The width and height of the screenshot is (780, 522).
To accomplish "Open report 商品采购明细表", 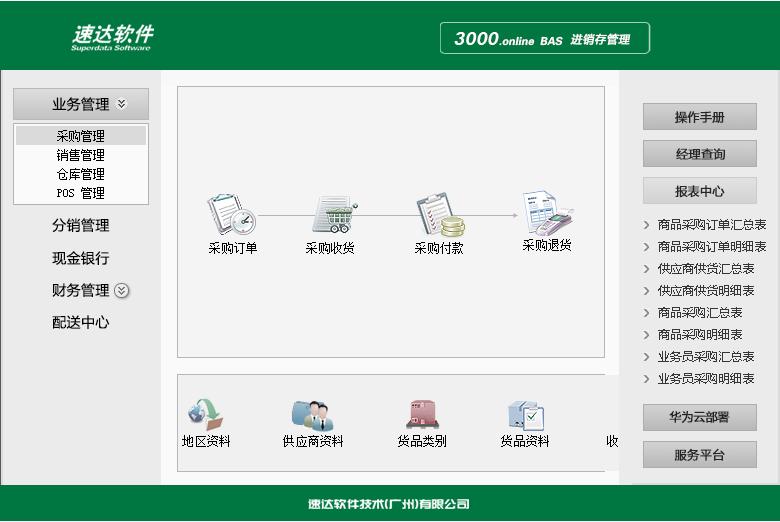I will [x=700, y=335].
